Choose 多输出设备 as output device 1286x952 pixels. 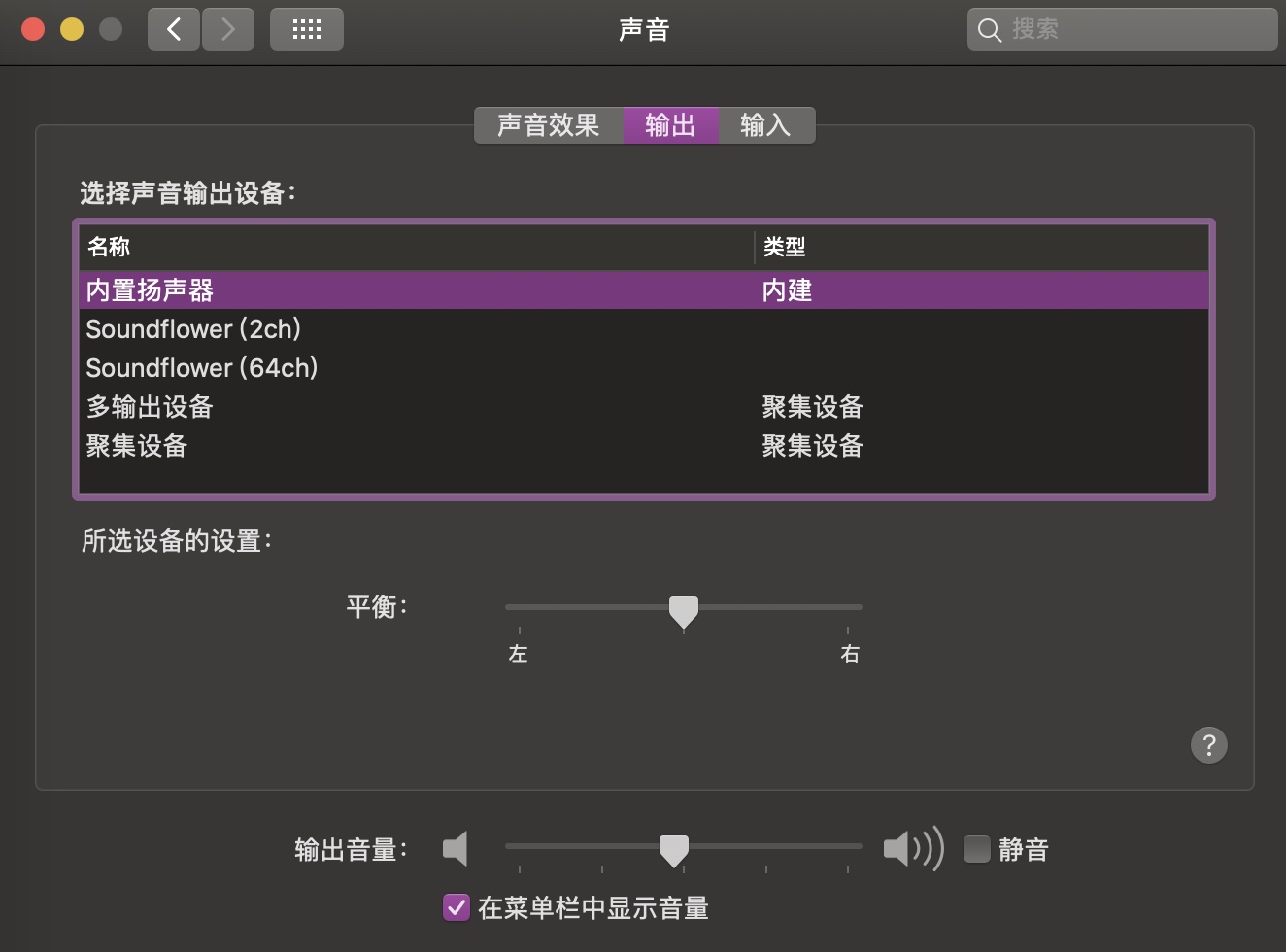[150, 407]
